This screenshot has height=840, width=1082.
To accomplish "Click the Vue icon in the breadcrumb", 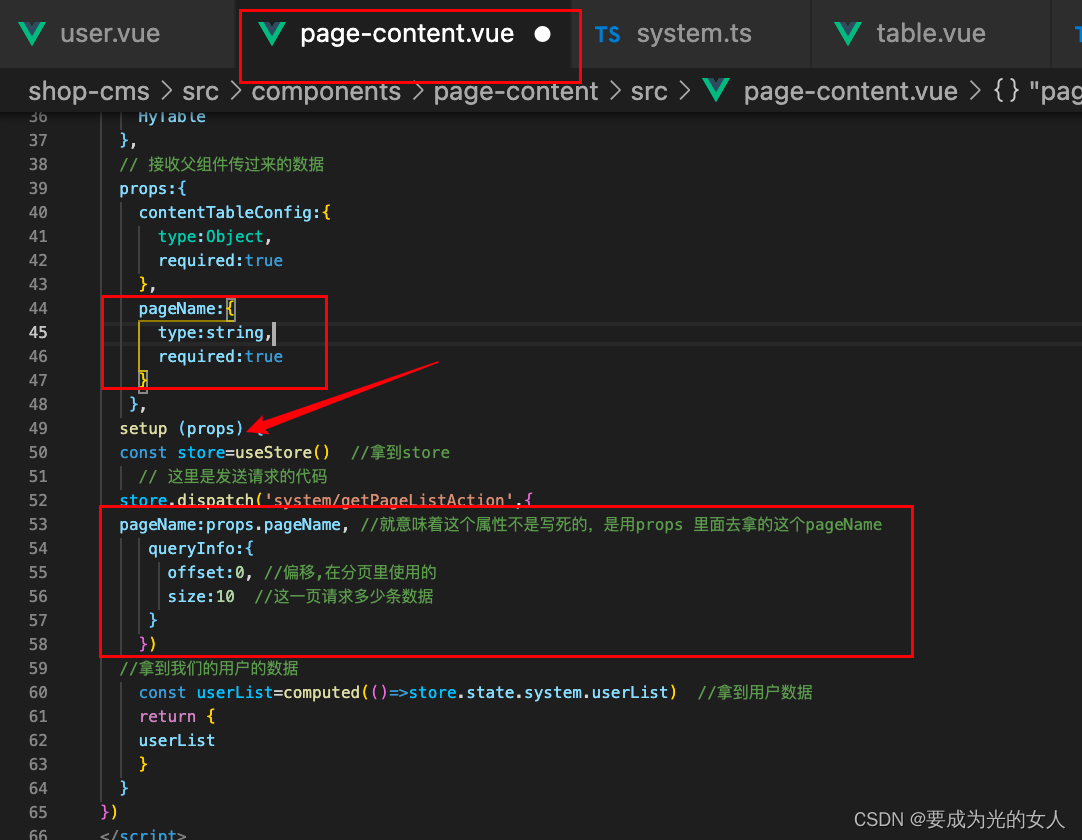I will pos(716,90).
